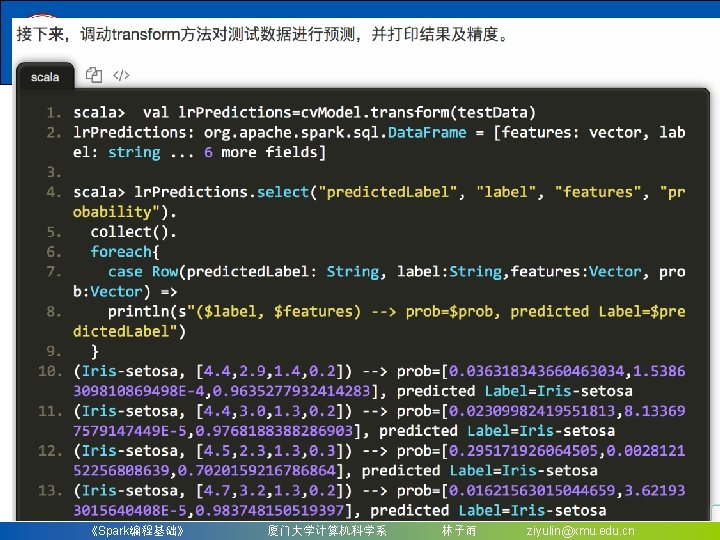The image size is (720, 540).
Task: Click line number 3 in code gutter
Action: pyautogui.click(x=54, y=172)
